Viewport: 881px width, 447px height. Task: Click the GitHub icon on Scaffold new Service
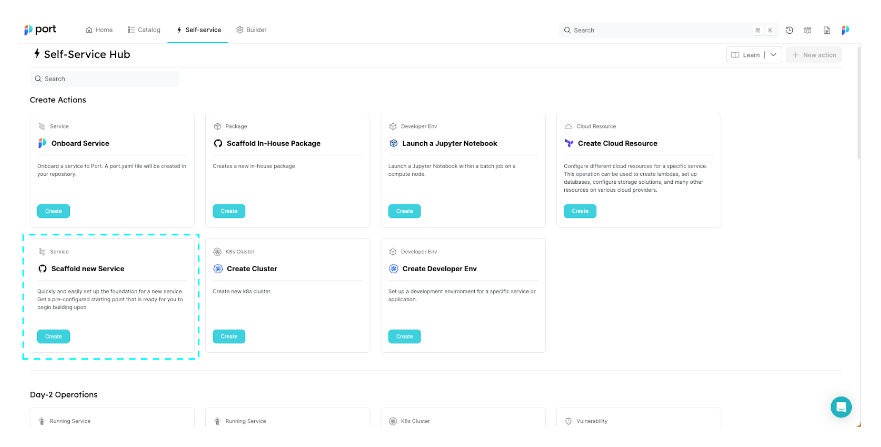tap(42, 268)
